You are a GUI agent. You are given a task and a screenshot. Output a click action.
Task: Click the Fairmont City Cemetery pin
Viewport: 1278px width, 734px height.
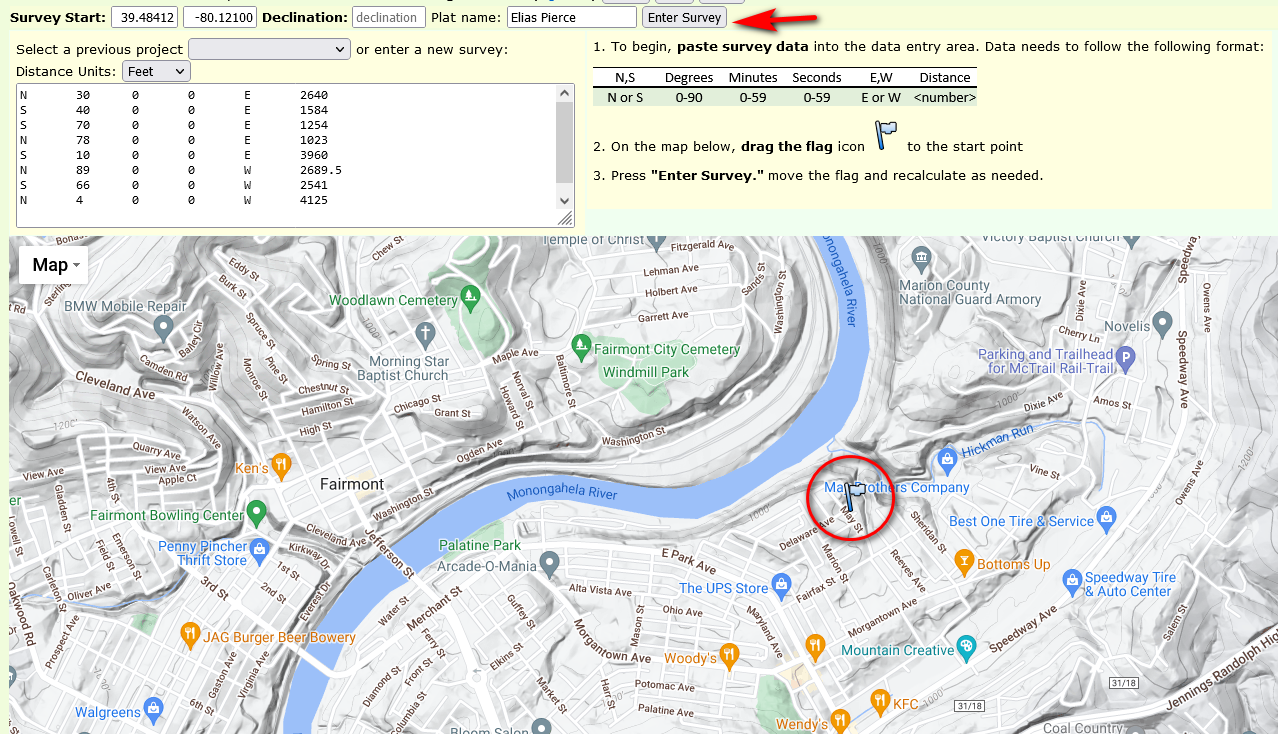click(581, 347)
